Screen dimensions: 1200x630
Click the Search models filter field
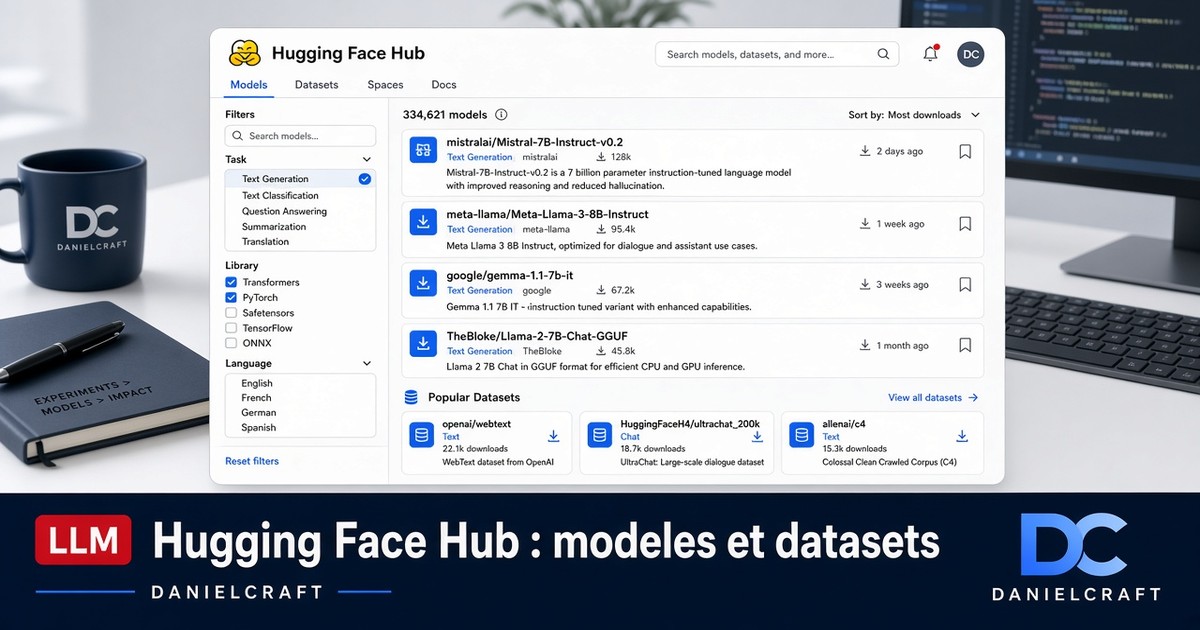[x=301, y=136]
